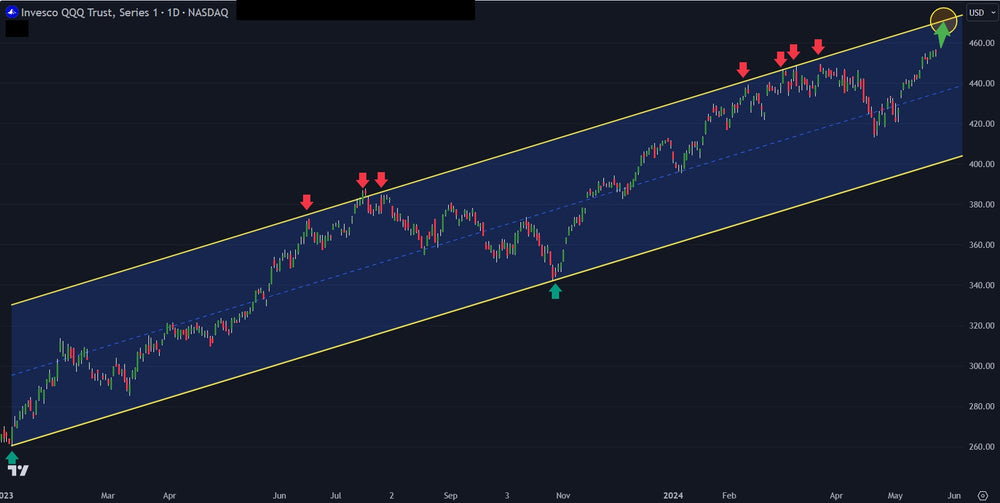Open the USD currency dropdown

point(979,11)
